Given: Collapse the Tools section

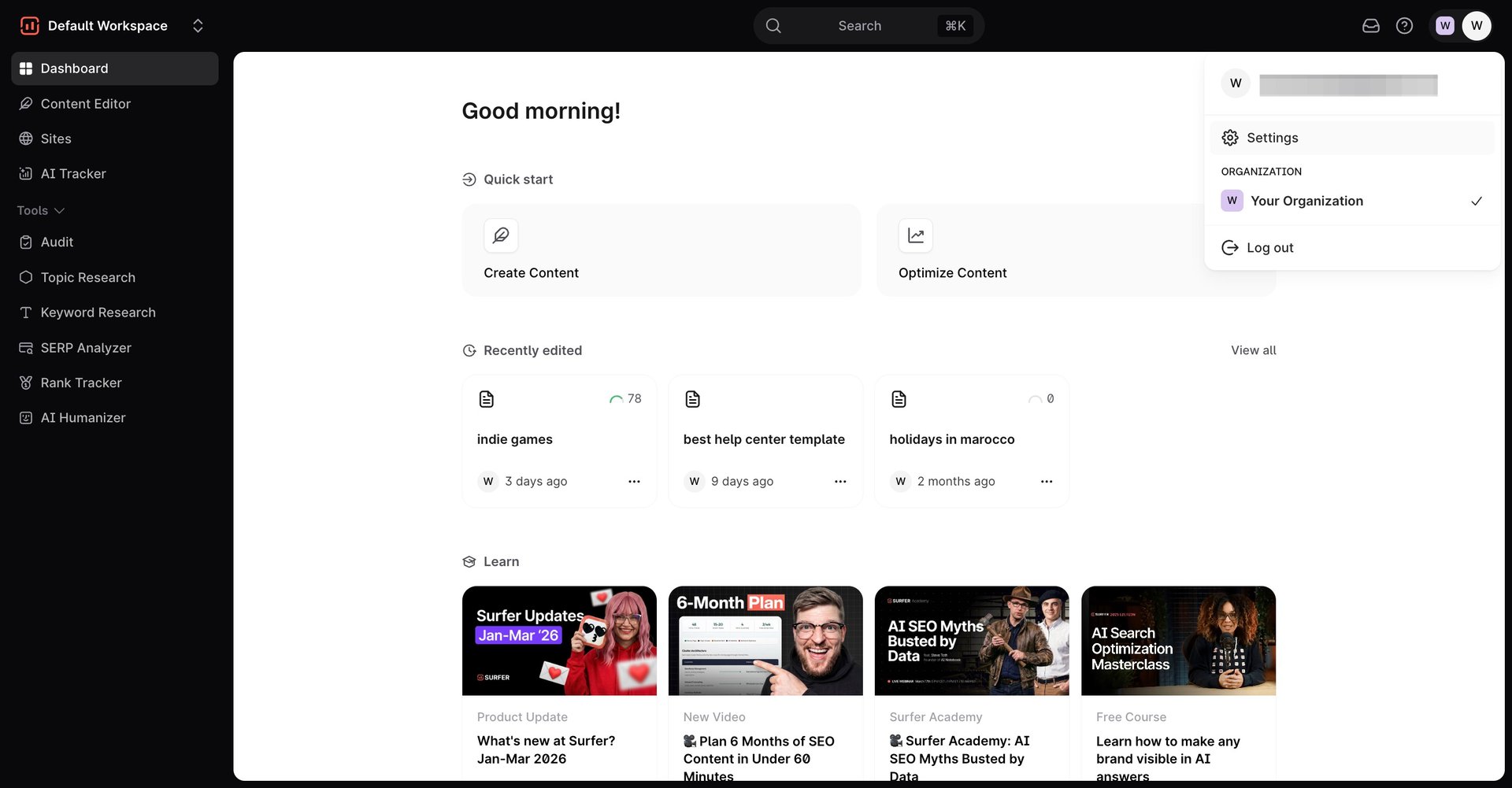Looking at the screenshot, I should click(x=41, y=211).
